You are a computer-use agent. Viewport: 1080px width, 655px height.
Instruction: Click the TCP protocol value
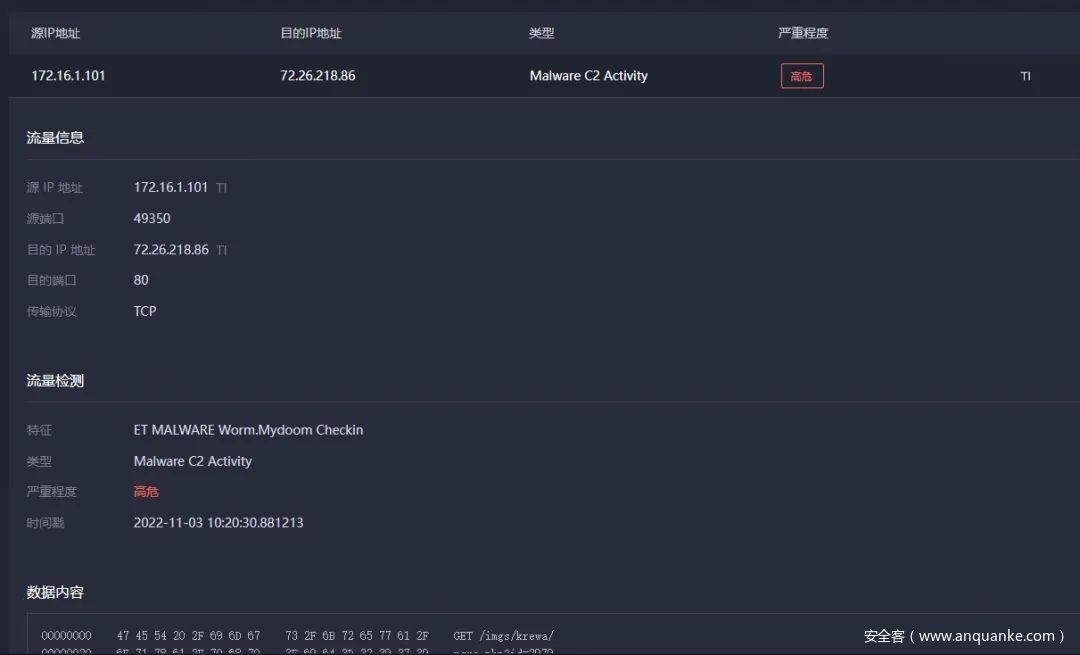(x=145, y=311)
